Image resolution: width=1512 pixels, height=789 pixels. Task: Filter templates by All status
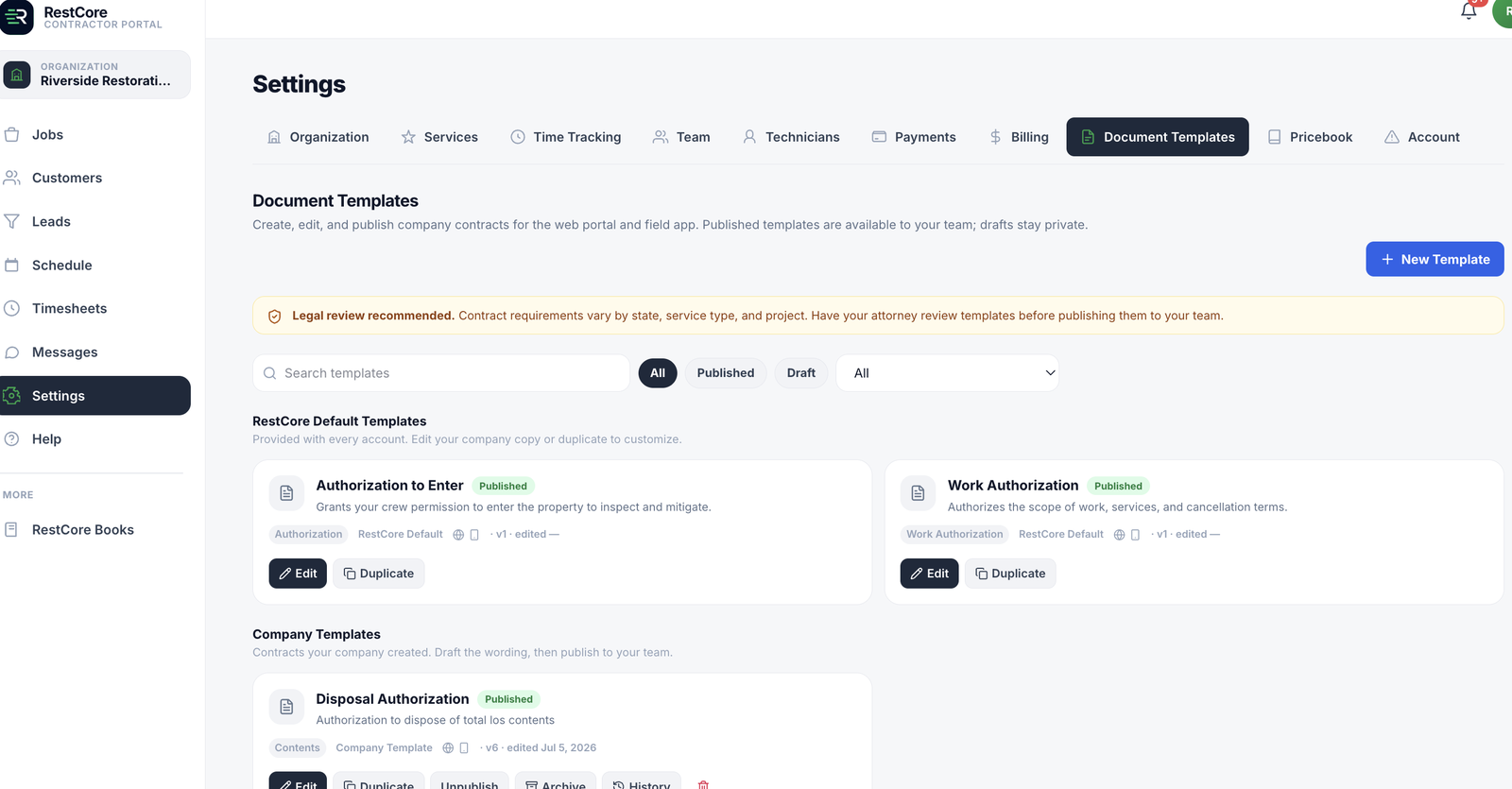pyautogui.click(x=658, y=373)
